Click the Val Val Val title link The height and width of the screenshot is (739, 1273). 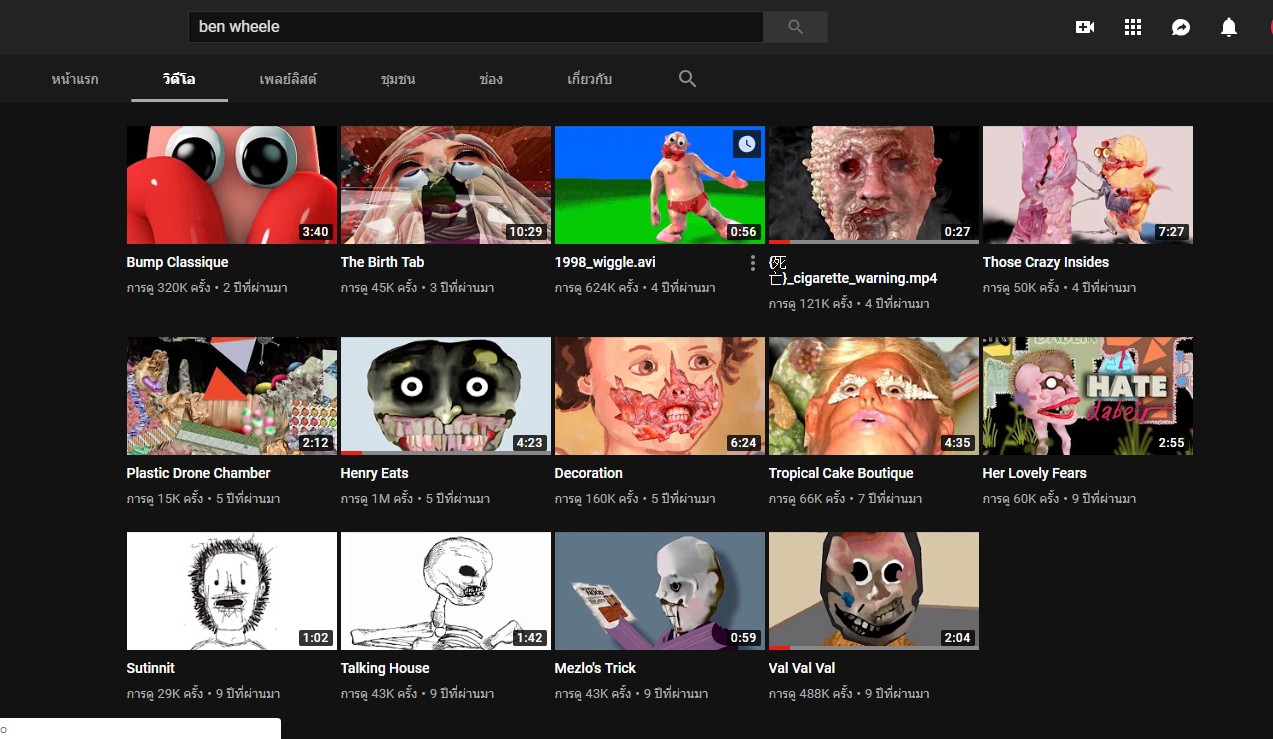pyautogui.click(x=802, y=668)
